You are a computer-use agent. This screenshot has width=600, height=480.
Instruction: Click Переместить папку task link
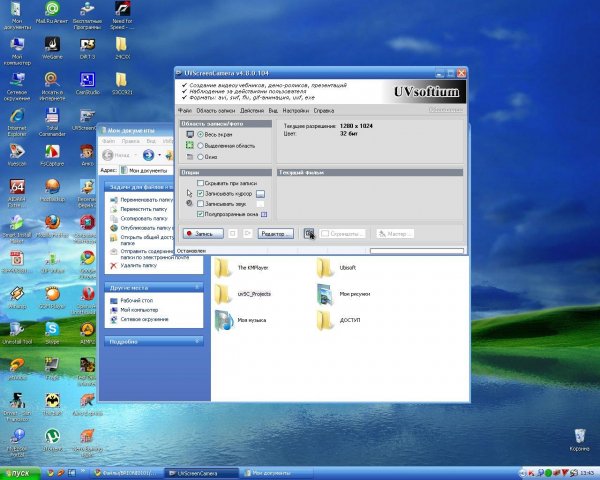tap(144, 209)
